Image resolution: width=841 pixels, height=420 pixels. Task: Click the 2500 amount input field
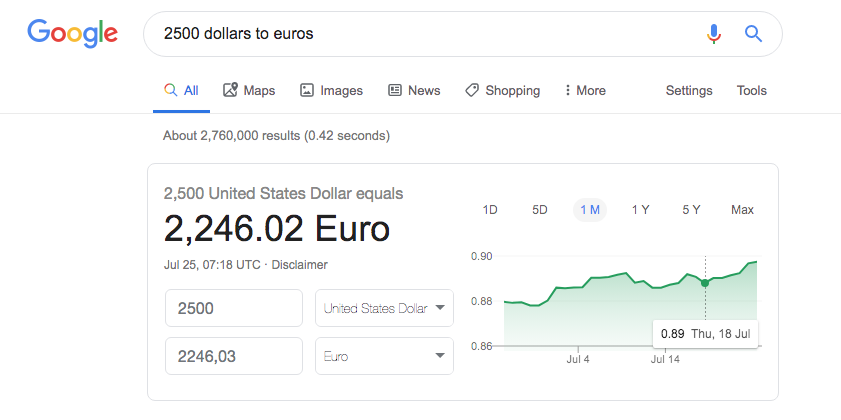click(x=234, y=308)
